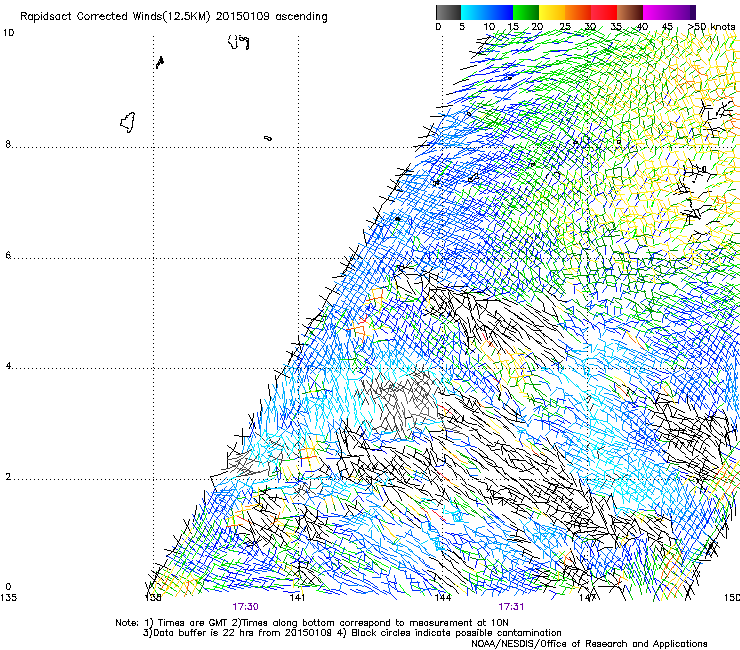Click the longitude label '141'
The height and width of the screenshot is (650, 740).
[x=297, y=597]
